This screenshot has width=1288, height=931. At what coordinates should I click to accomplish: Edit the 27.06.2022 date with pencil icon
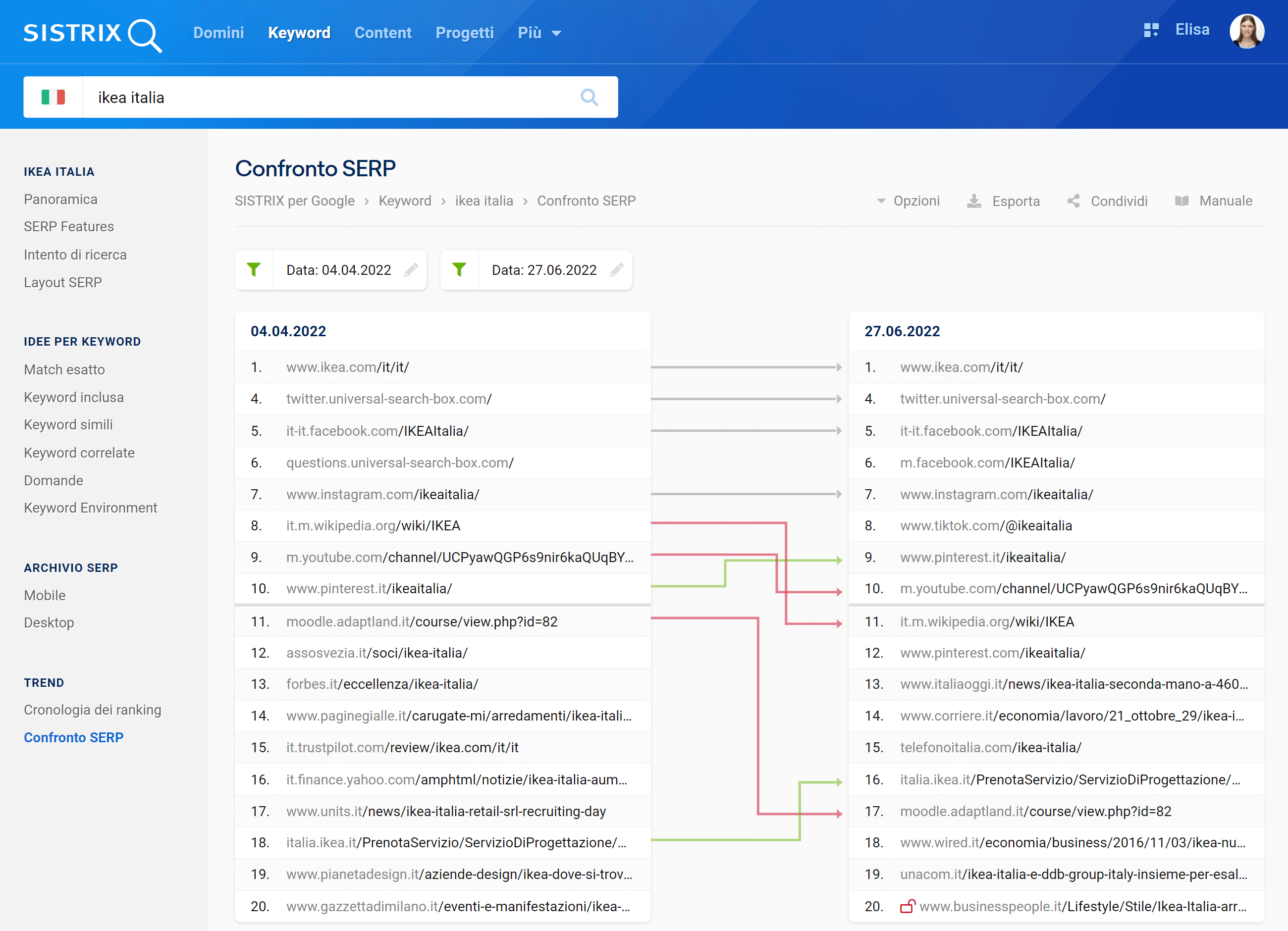[617, 270]
